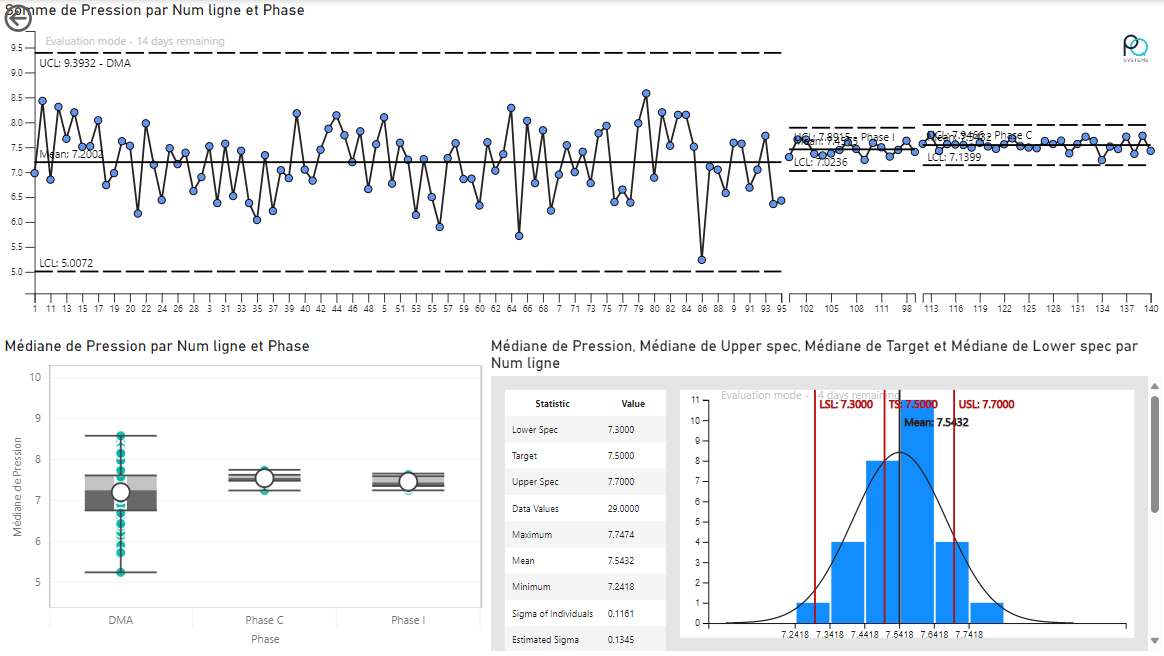The image size is (1164, 656).
Task: Click the "USL: 7.7000" label on the histogram
Action: click(x=986, y=404)
